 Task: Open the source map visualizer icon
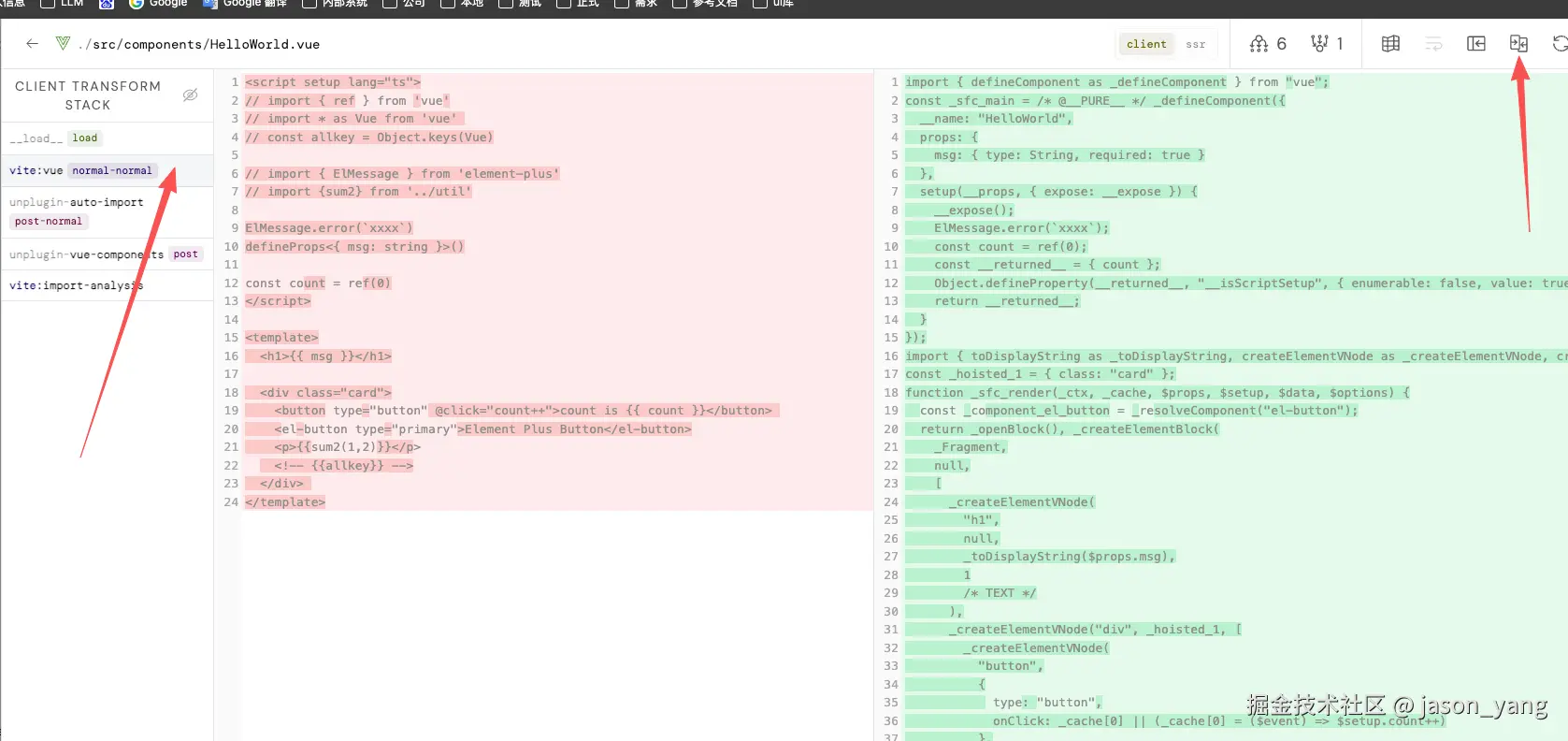point(1391,44)
